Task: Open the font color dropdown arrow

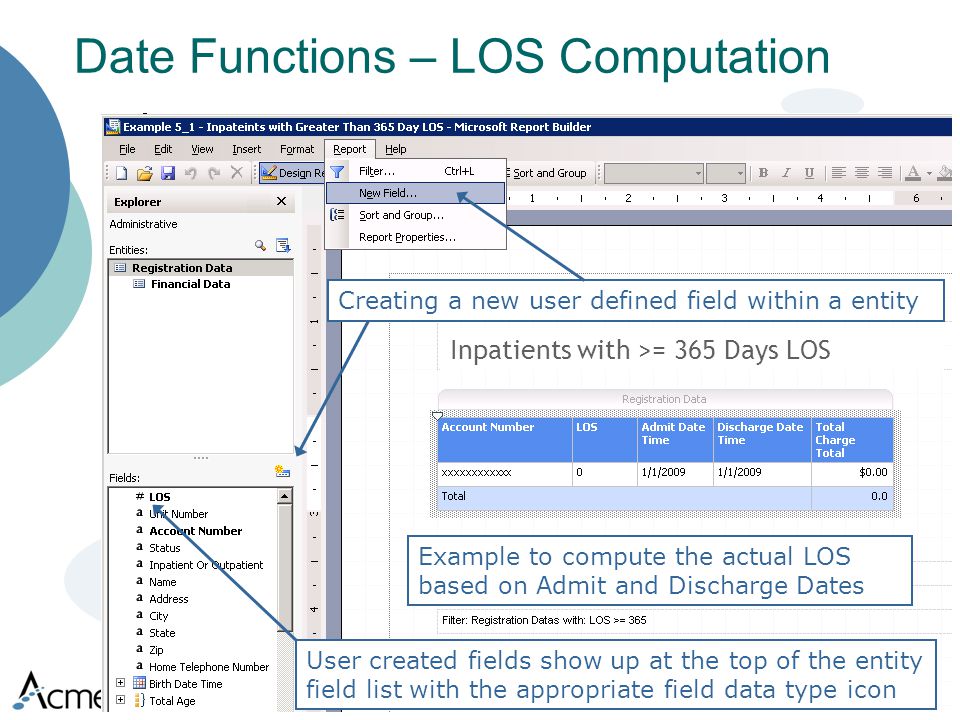Action: point(929,174)
